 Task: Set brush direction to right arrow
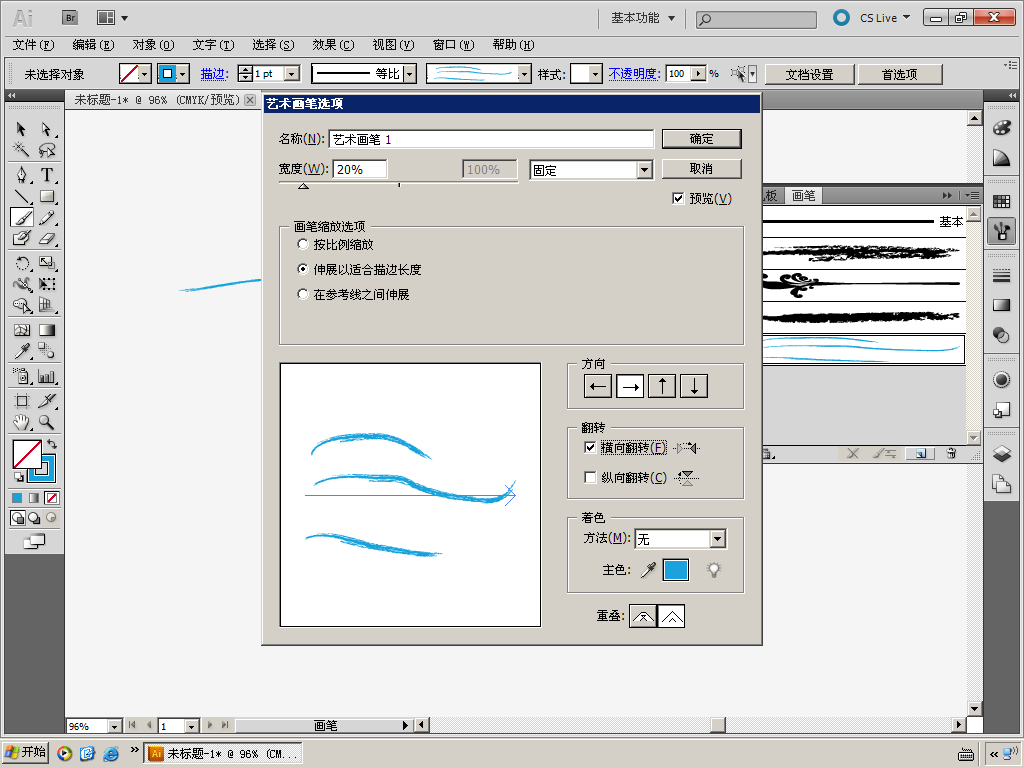630,387
